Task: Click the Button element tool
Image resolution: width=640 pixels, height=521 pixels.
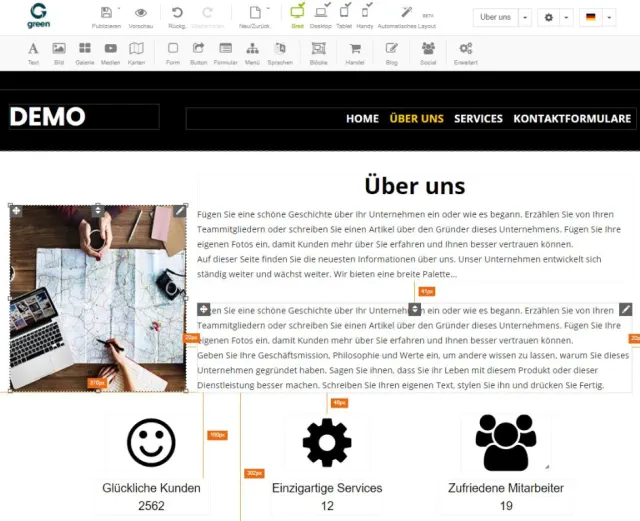Action: click(199, 49)
